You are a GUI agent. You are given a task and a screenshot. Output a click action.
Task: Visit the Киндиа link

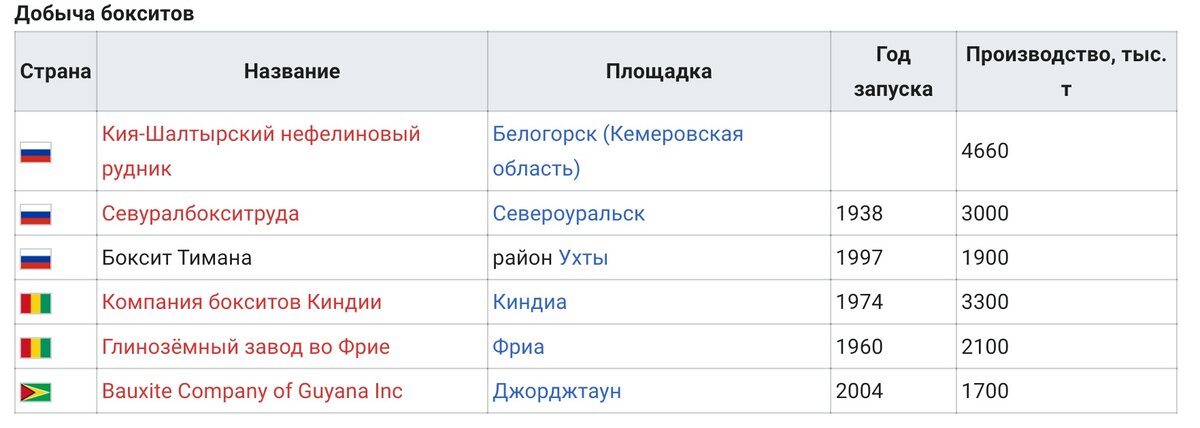click(x=530, y=302)
